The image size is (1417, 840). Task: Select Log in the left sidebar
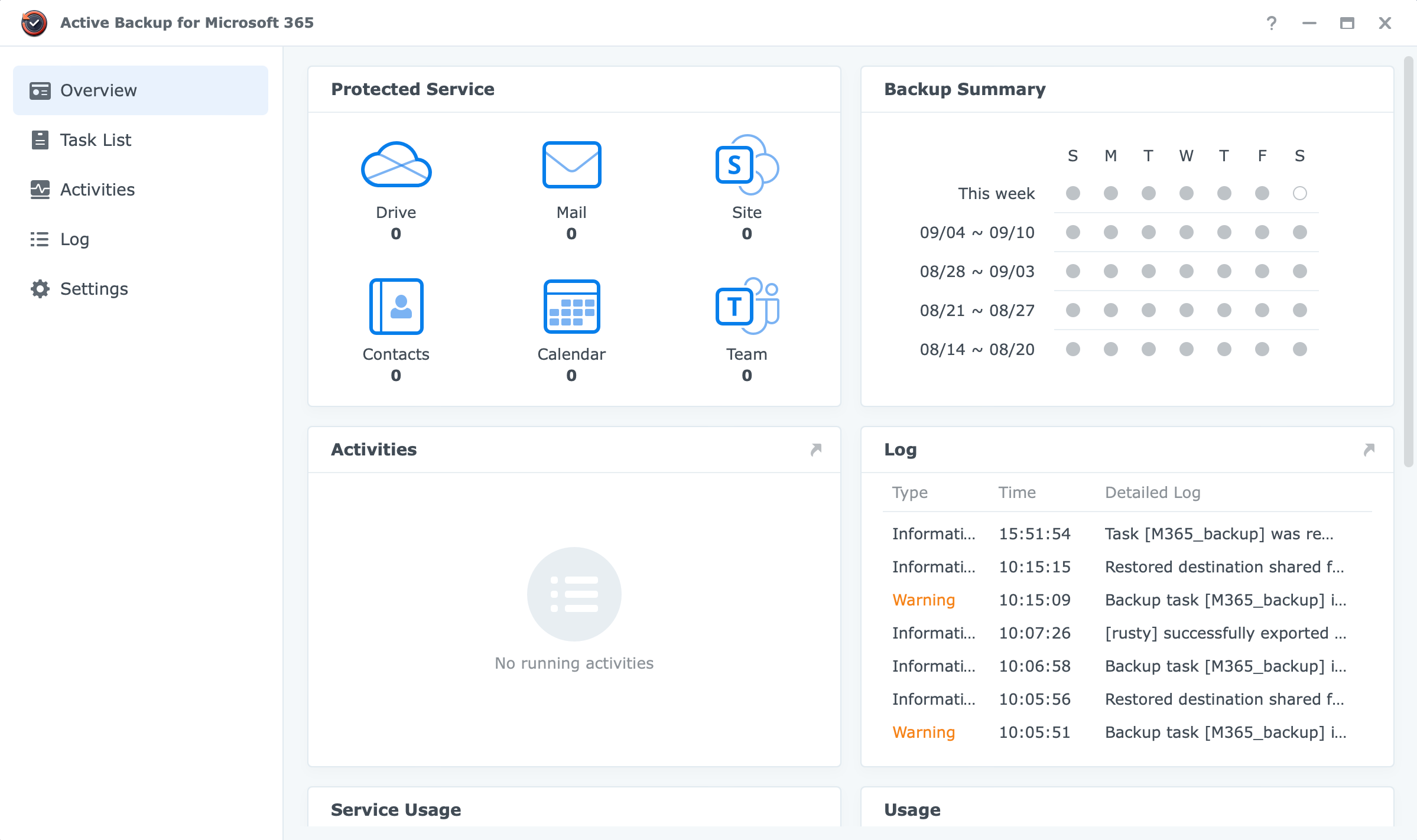click(141, 239)
